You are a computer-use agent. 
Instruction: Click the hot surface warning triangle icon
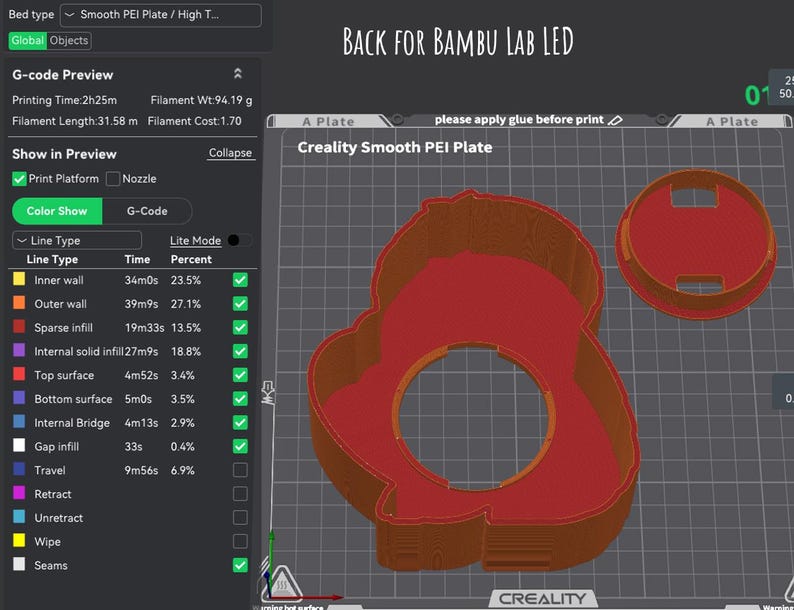(x=282, y=583)
